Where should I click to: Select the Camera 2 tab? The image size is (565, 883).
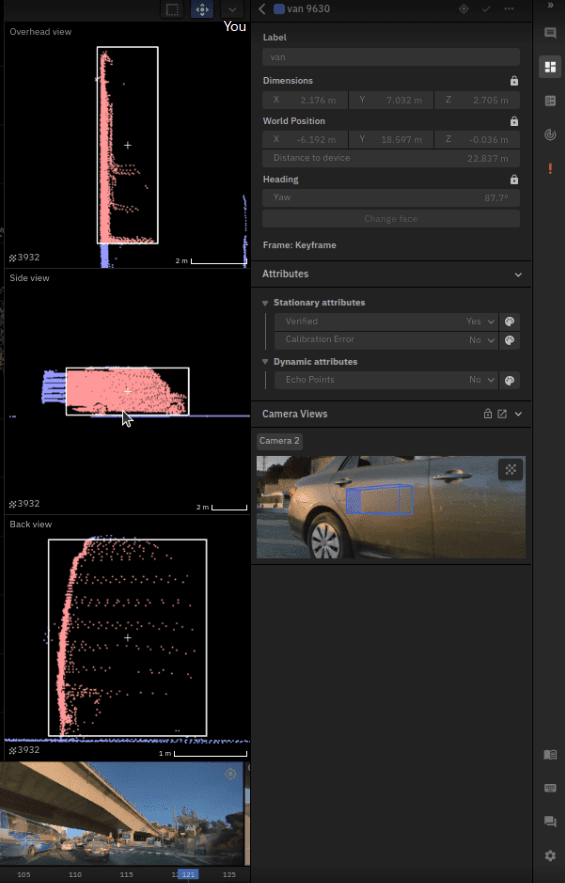coord(279,441)
